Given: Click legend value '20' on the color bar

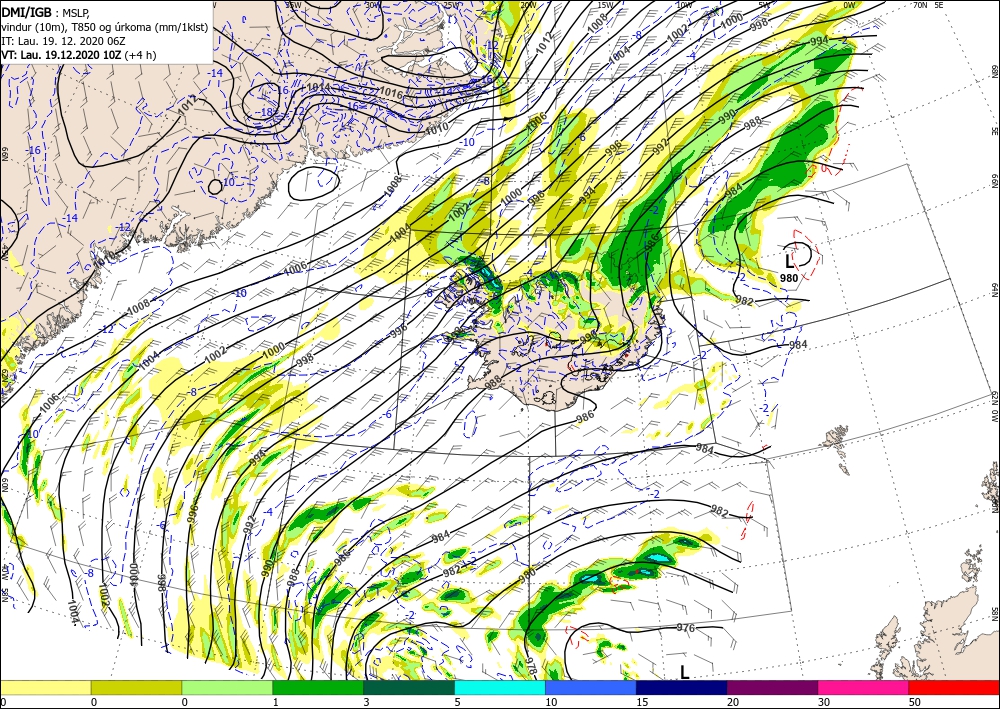Looking at the screenshot, I should (733, 702).
